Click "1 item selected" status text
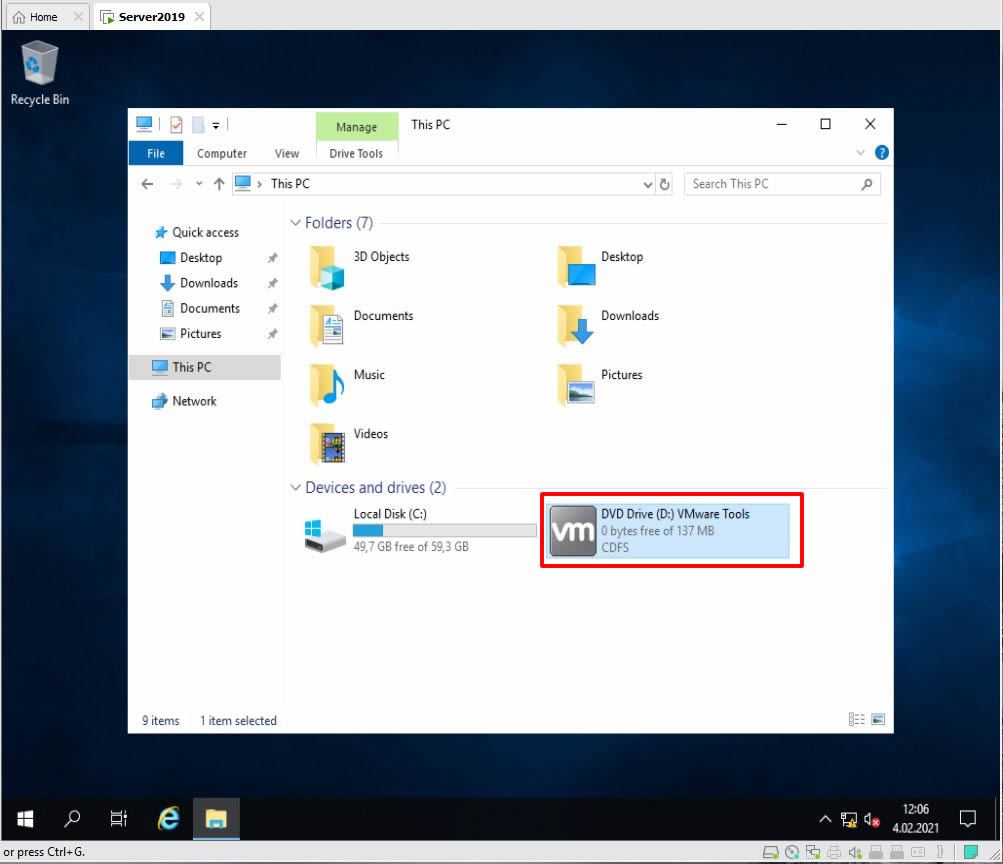This screenshot has height=864, width=1003. coord(238,721)
